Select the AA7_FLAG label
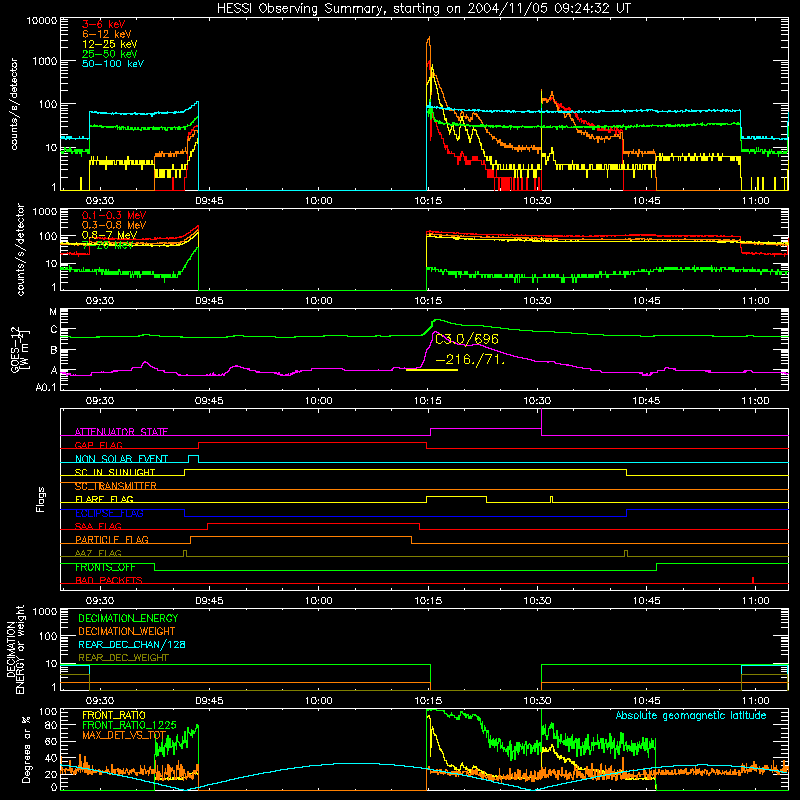 [98, 553]
